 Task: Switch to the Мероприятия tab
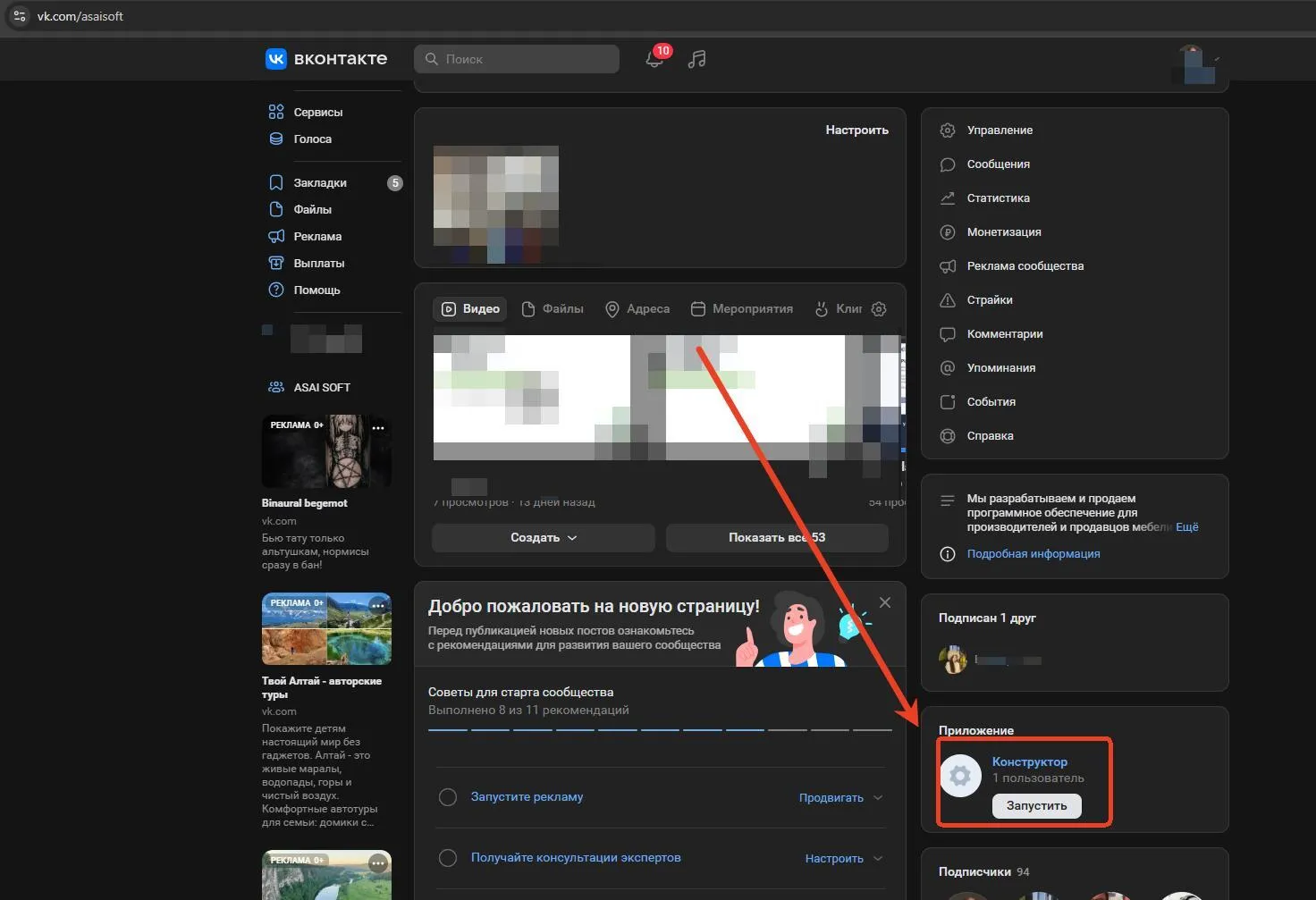pyautogui.click(x=742, y=309)
